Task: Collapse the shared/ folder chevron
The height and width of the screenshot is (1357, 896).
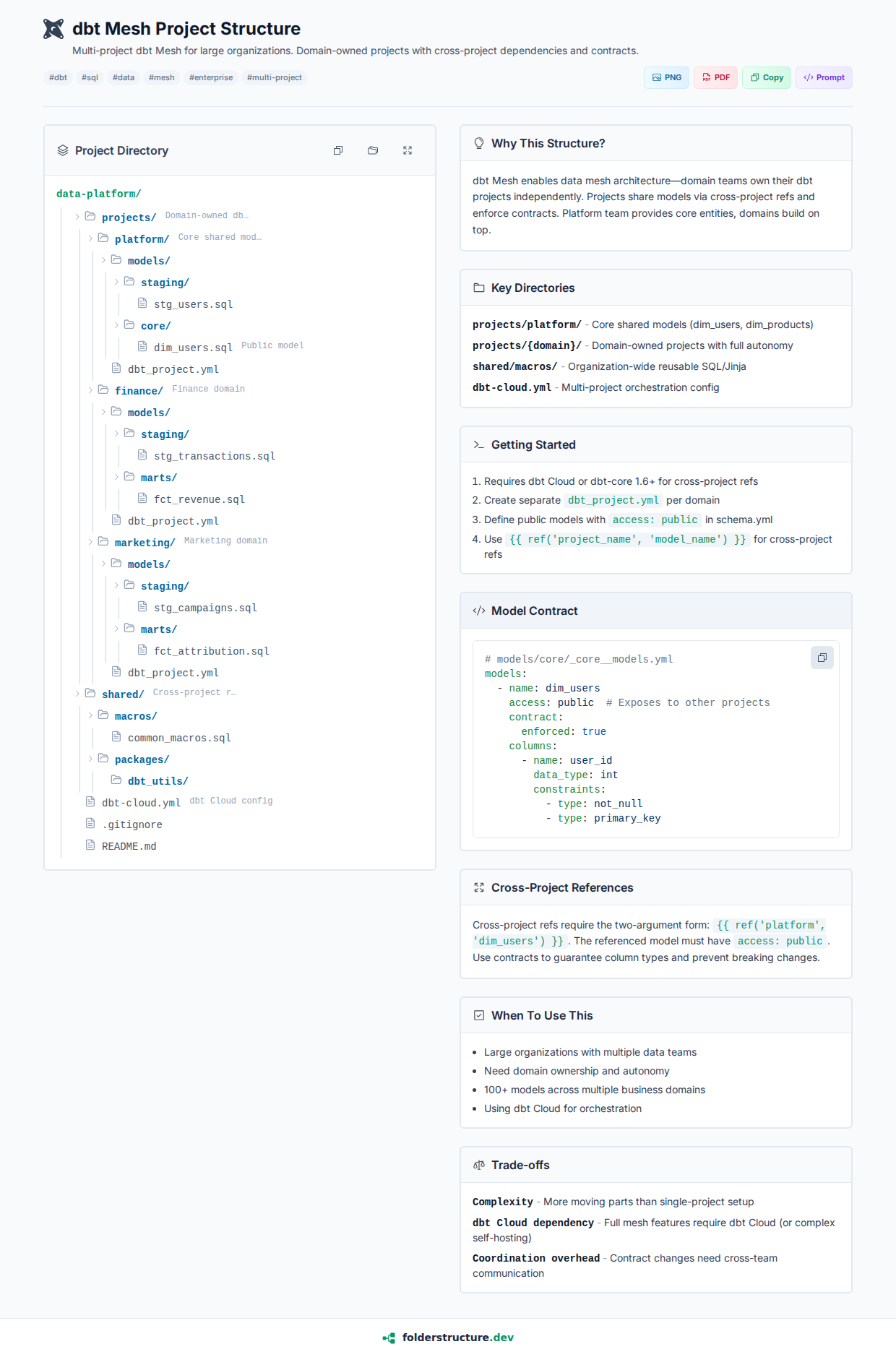Action: coord(77,694)
